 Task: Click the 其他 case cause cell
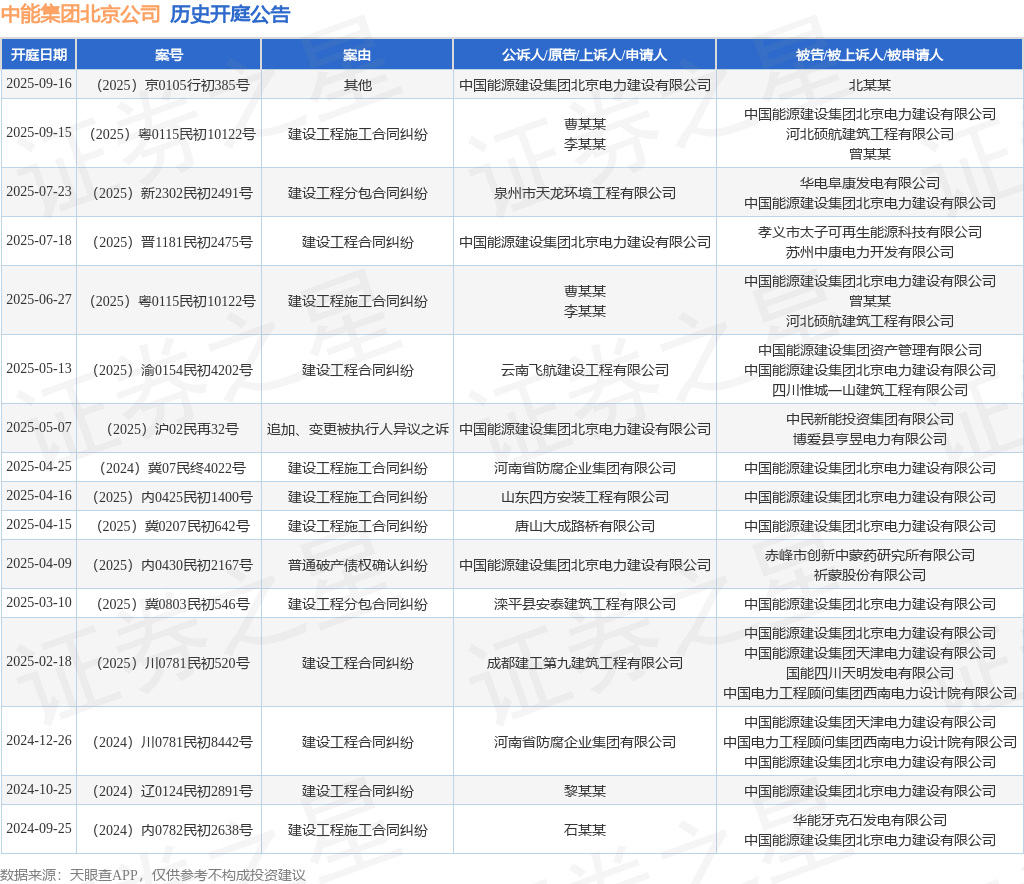pyautogui.click(x=357, y=85)
